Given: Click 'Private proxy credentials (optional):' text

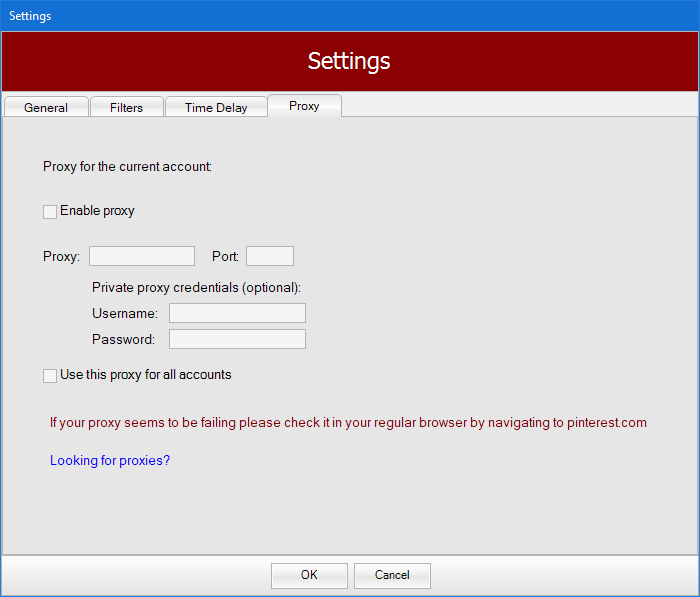Looking at the screenshot, I should 196,288.
